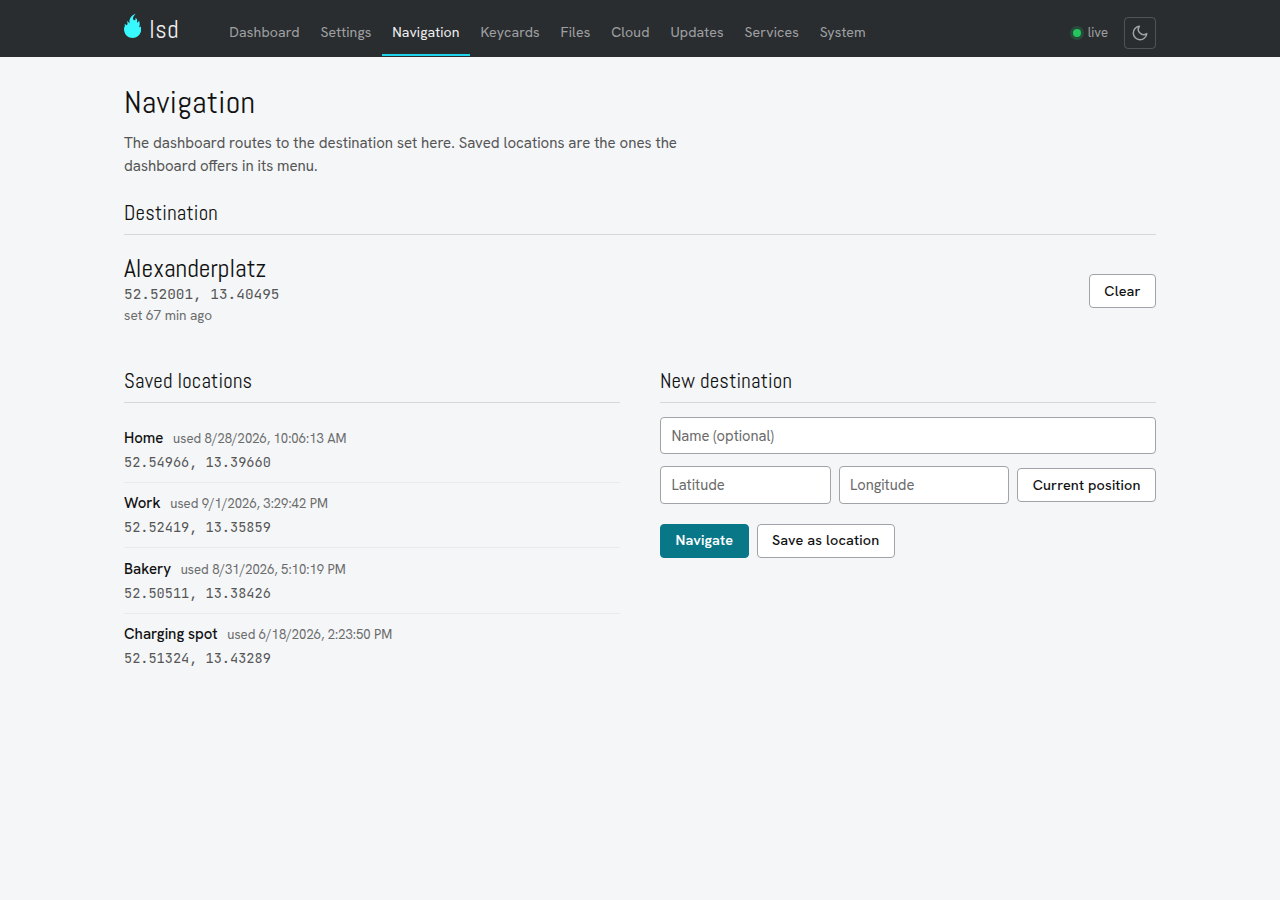Select the Navigation tab
Screen dimensions: 1280x900
pyautogui.click(x=426, y=32)
